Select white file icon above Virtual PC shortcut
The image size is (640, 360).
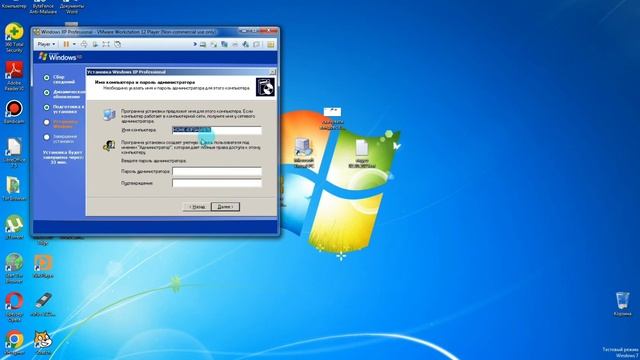coord(332,118)
